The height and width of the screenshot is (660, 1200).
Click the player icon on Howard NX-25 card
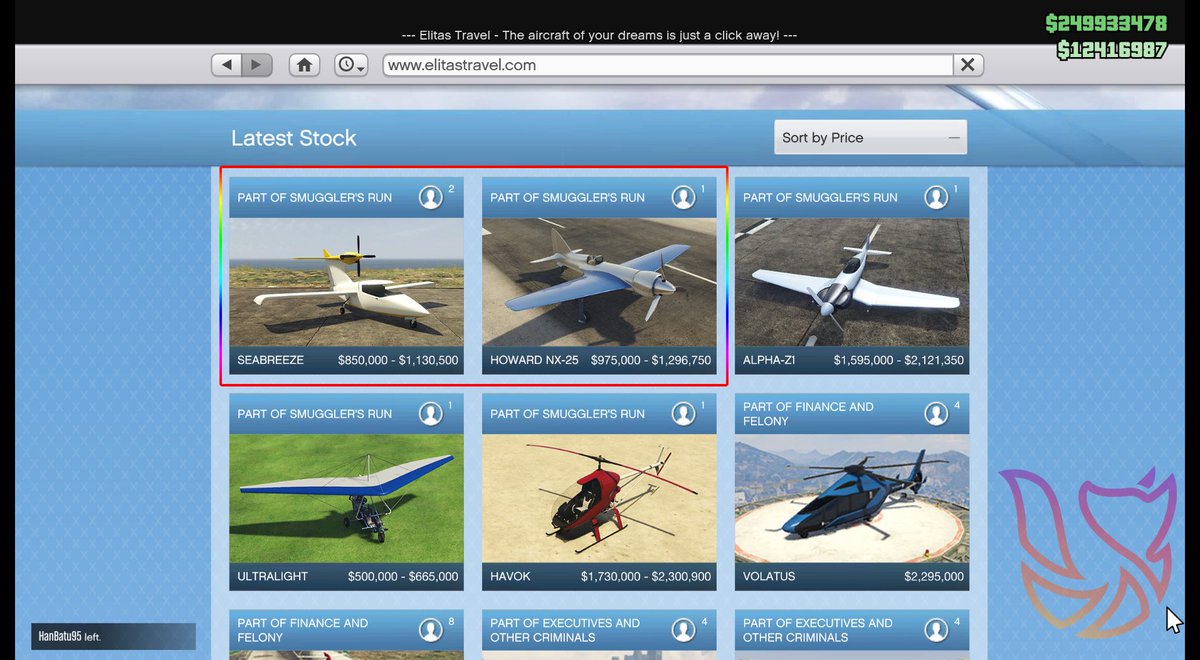(x=684, y=197)
